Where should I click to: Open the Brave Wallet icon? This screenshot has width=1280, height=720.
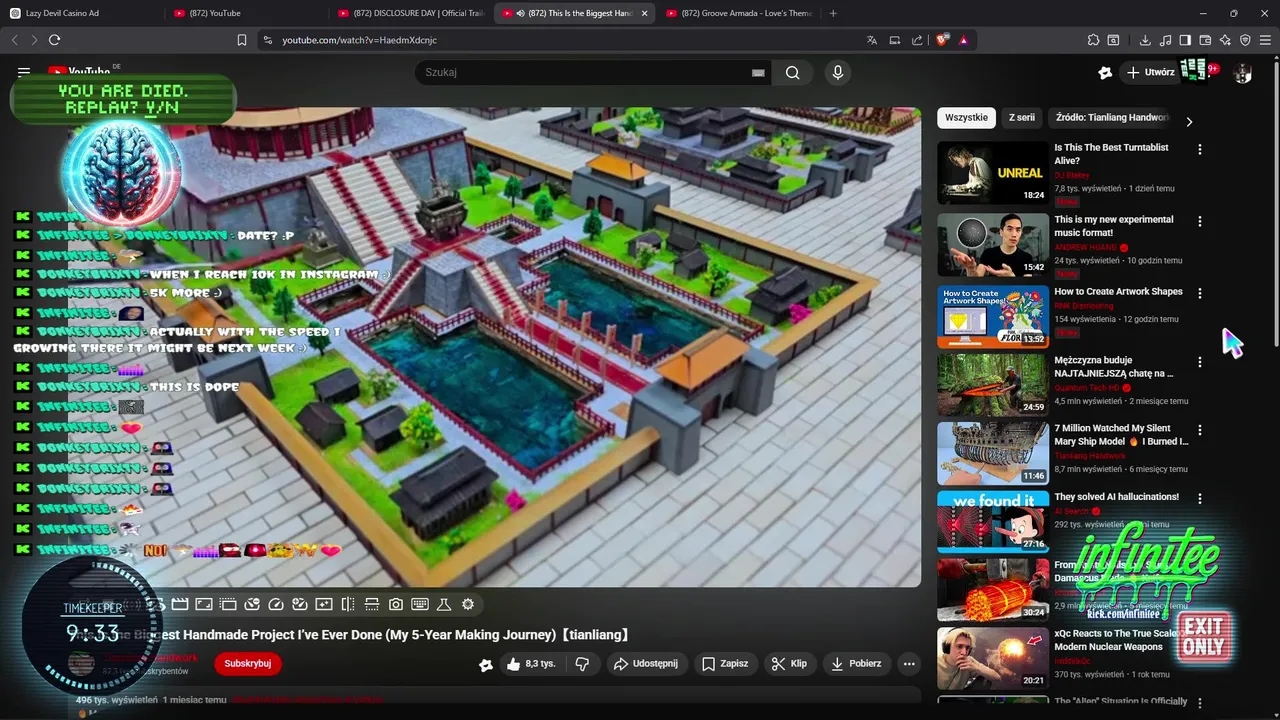tap(1205, 40)
